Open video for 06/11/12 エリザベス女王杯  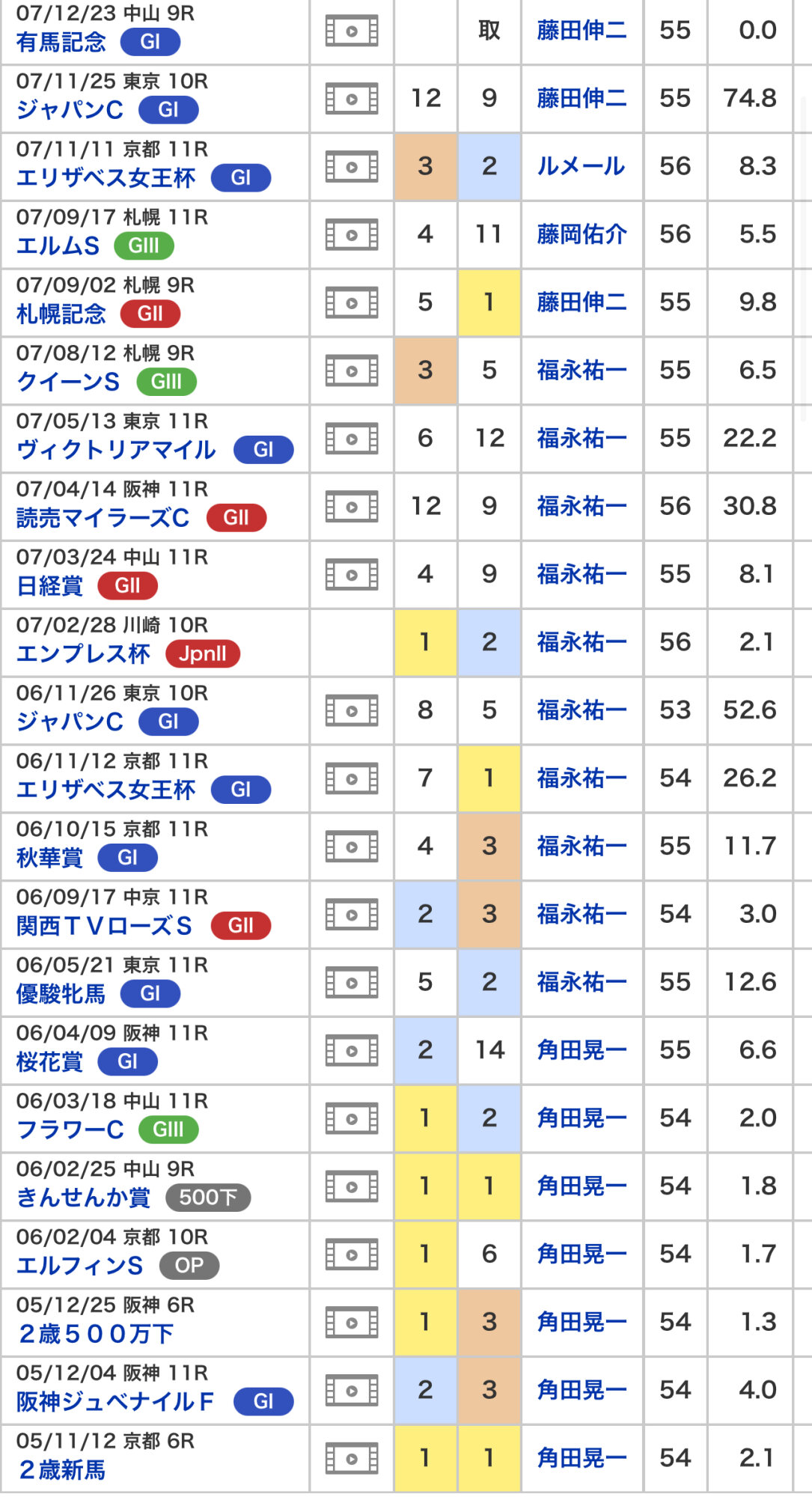(x=352, y=779)
